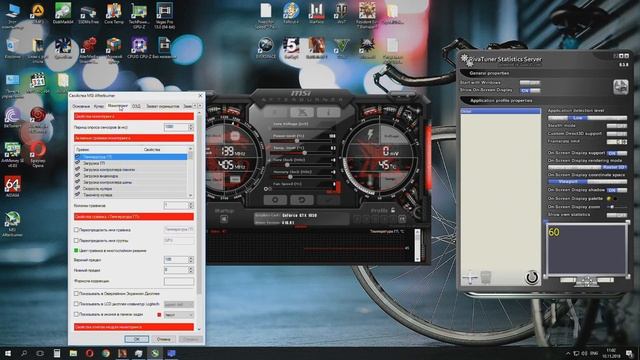The image size is (640, 360).
Task: Toggle the 'Start with Windows' switch in RivaTuner
Action: click(x=530, y=83)
